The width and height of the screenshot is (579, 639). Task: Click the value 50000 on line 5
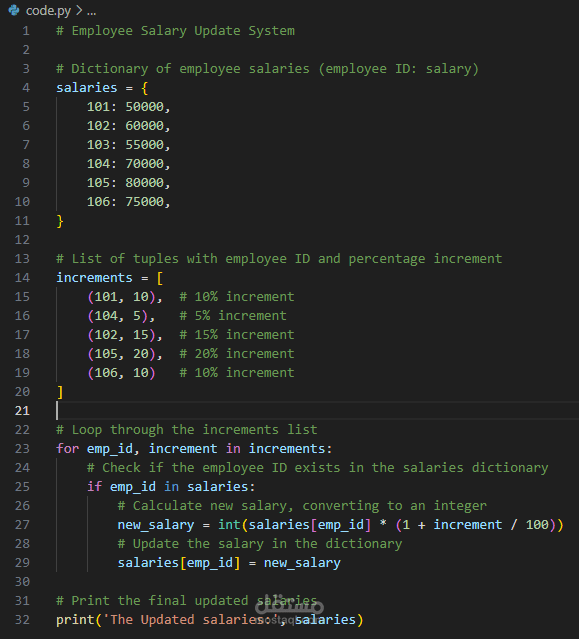pos(144,107)
